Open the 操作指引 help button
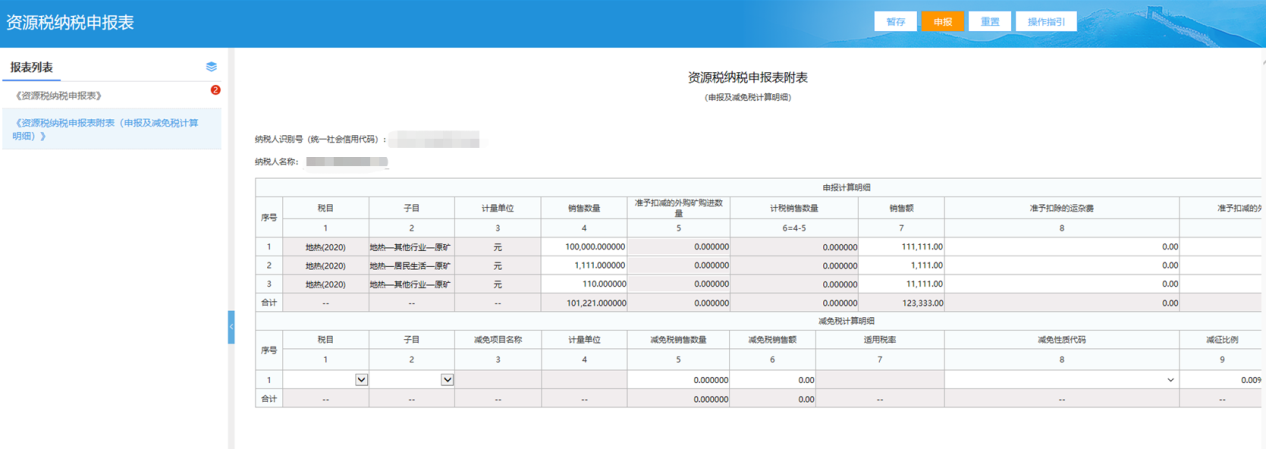 click(x=1046, y=22)
